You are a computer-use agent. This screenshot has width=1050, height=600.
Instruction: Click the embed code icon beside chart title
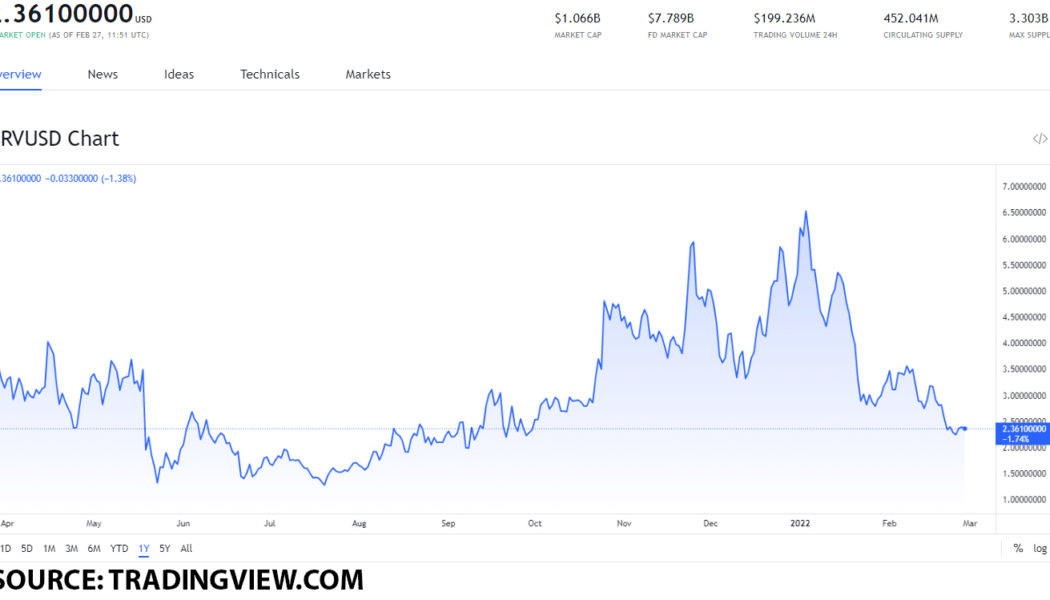coord(1039,139)
